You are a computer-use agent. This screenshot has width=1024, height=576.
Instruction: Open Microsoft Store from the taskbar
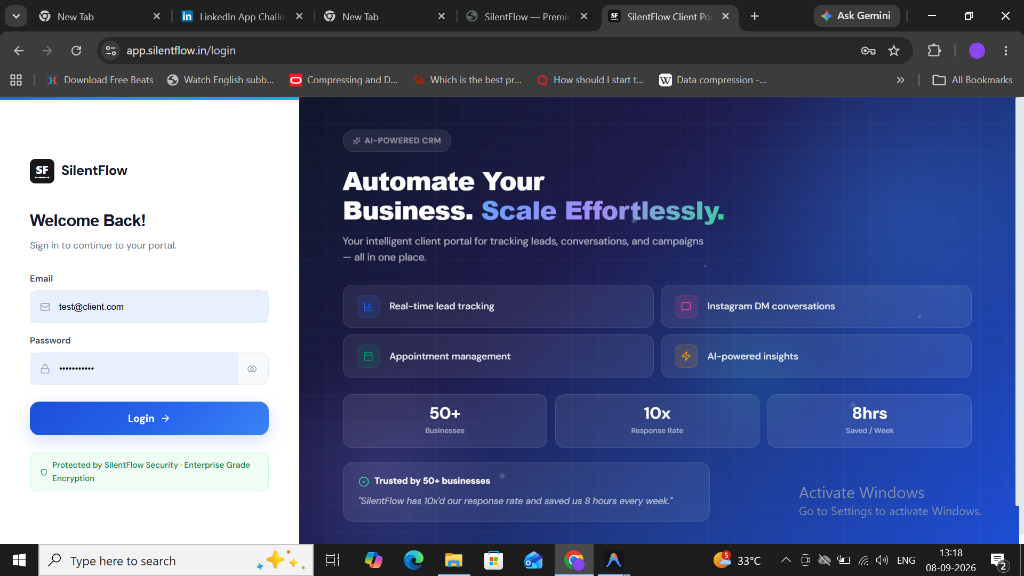[x=493, y=560]
